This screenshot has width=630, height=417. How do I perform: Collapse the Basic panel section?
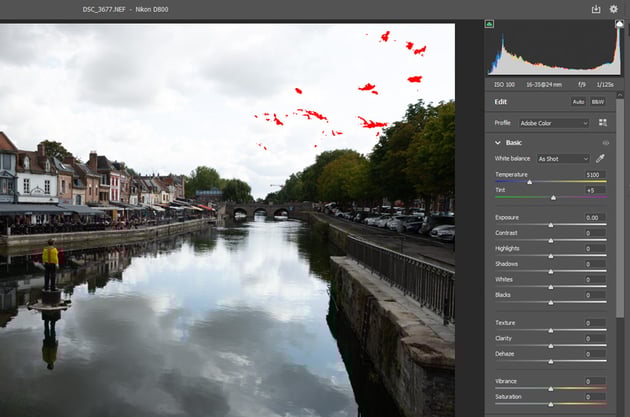(x=498, y=143)
